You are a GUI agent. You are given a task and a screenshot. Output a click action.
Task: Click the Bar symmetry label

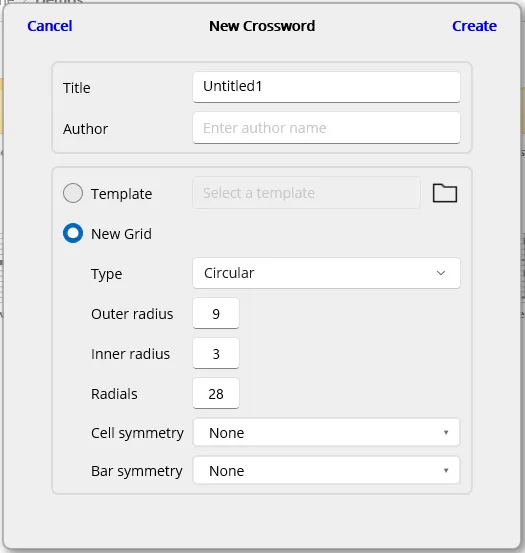tap(137, 472)
